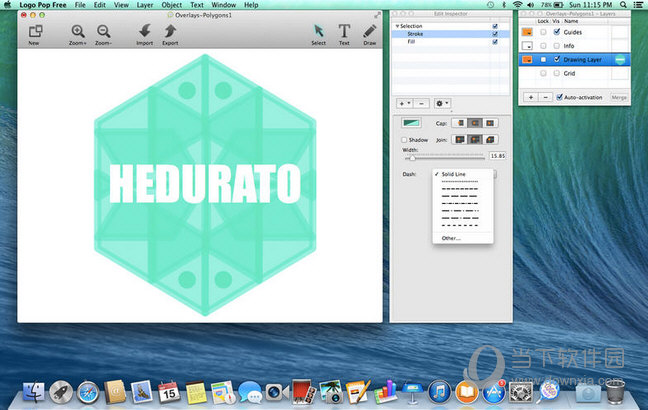Select the Grid layer row name

tap(569, 73)
